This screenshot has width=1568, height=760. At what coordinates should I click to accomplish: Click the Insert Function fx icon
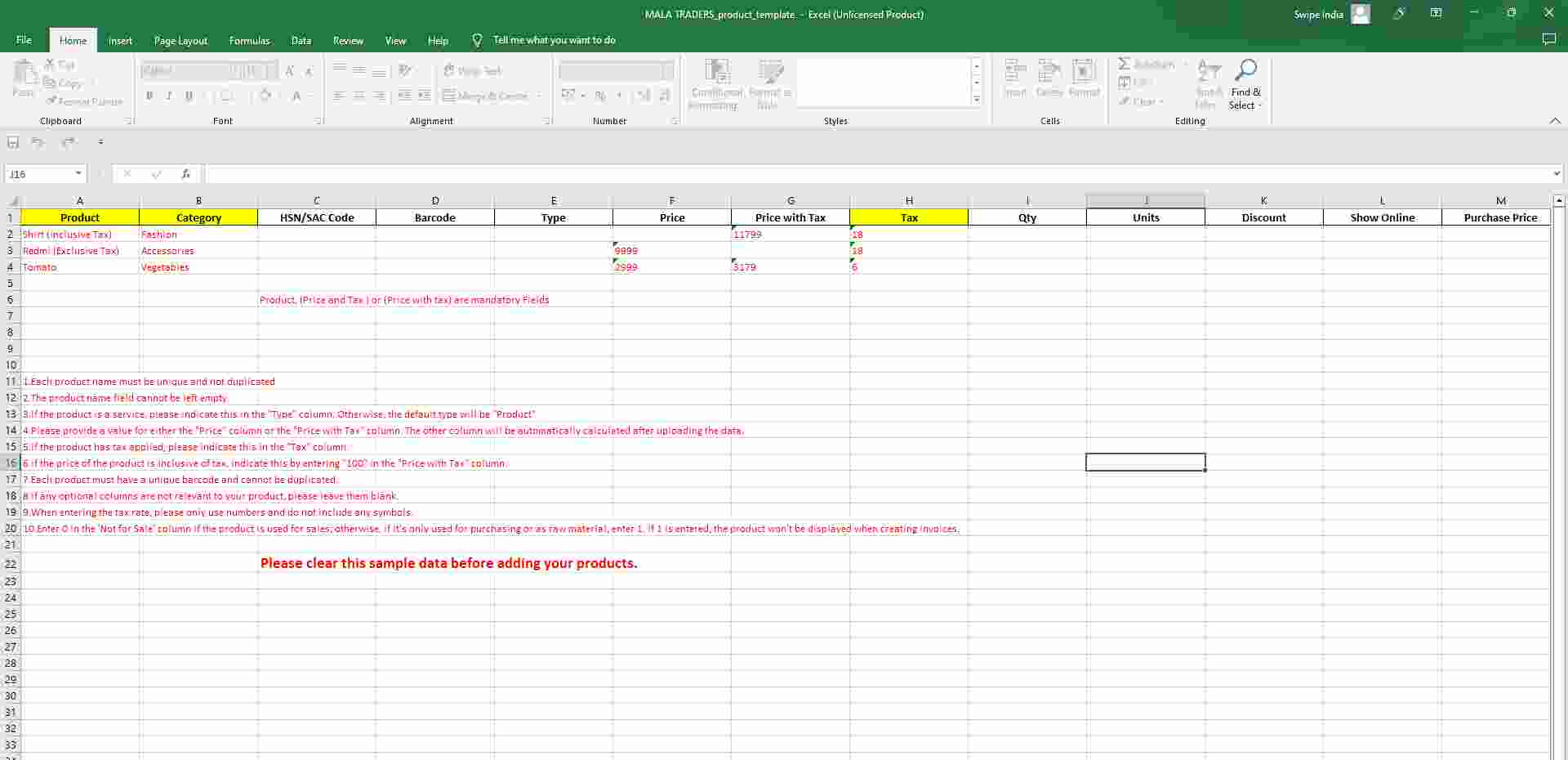click(186, 174)
